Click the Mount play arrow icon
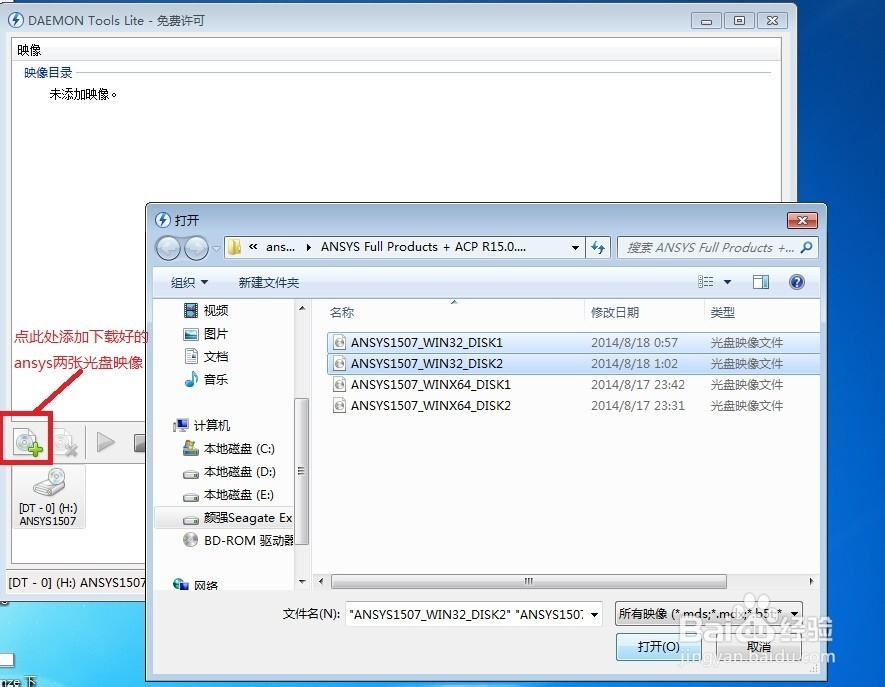885x687 pixels. 105,442
